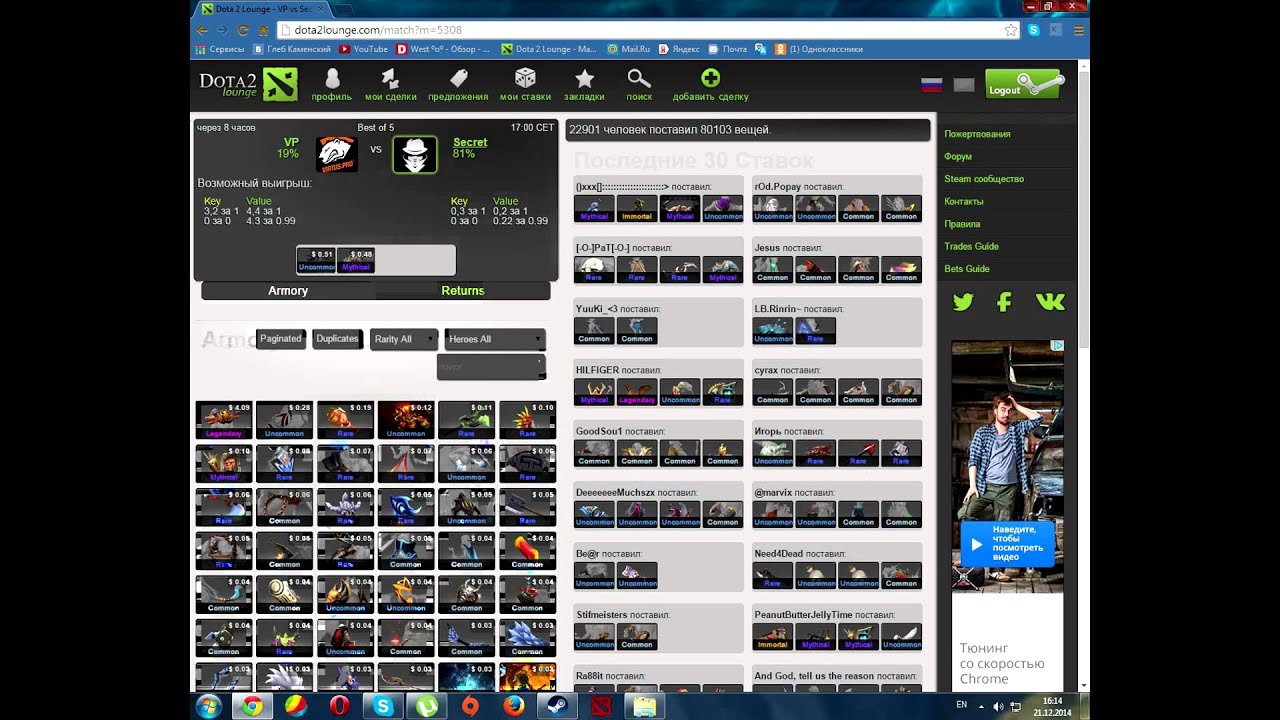Click the PeanutButterJellyTime bettor name
Viewport: 1280px width, 720px height.
pos(803,615)
